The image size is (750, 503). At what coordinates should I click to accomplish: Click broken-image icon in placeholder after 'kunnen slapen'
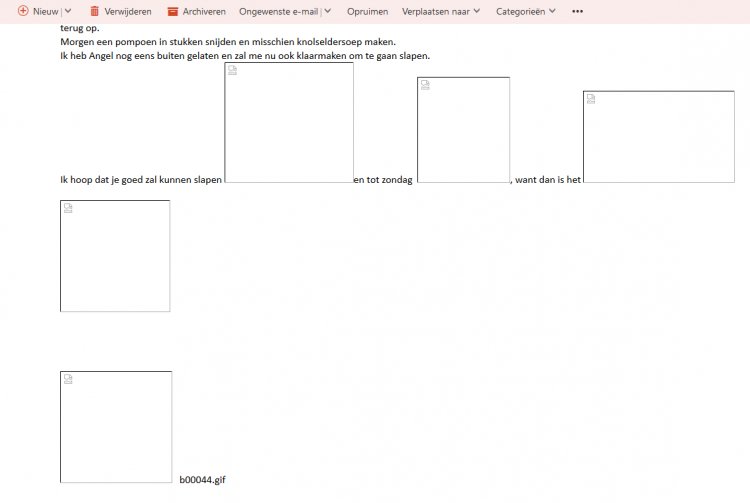coord(233,72)
